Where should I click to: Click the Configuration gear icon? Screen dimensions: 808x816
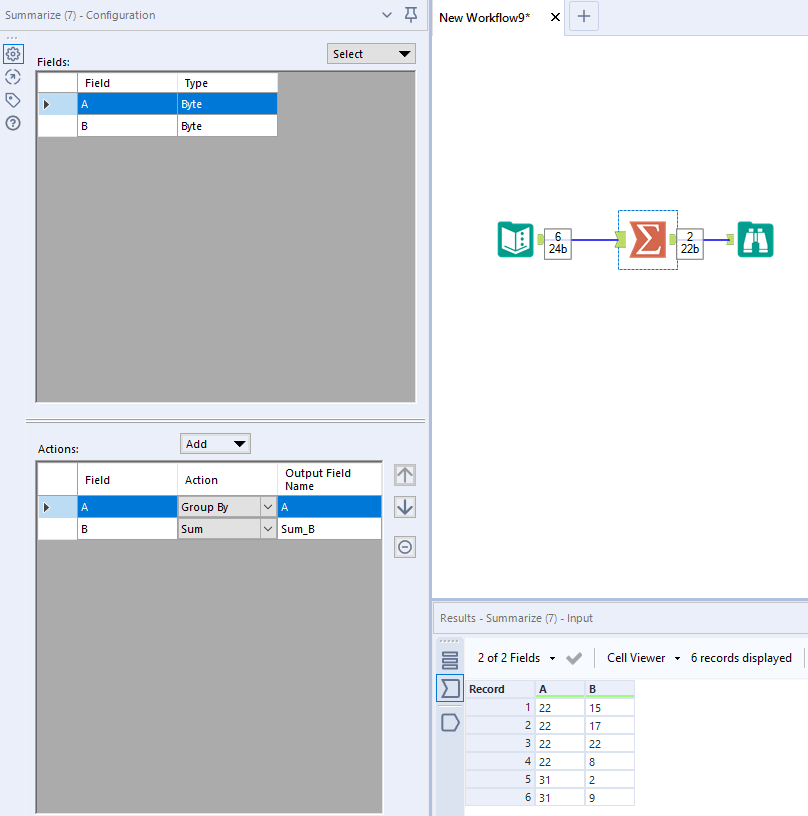[13, 54]
